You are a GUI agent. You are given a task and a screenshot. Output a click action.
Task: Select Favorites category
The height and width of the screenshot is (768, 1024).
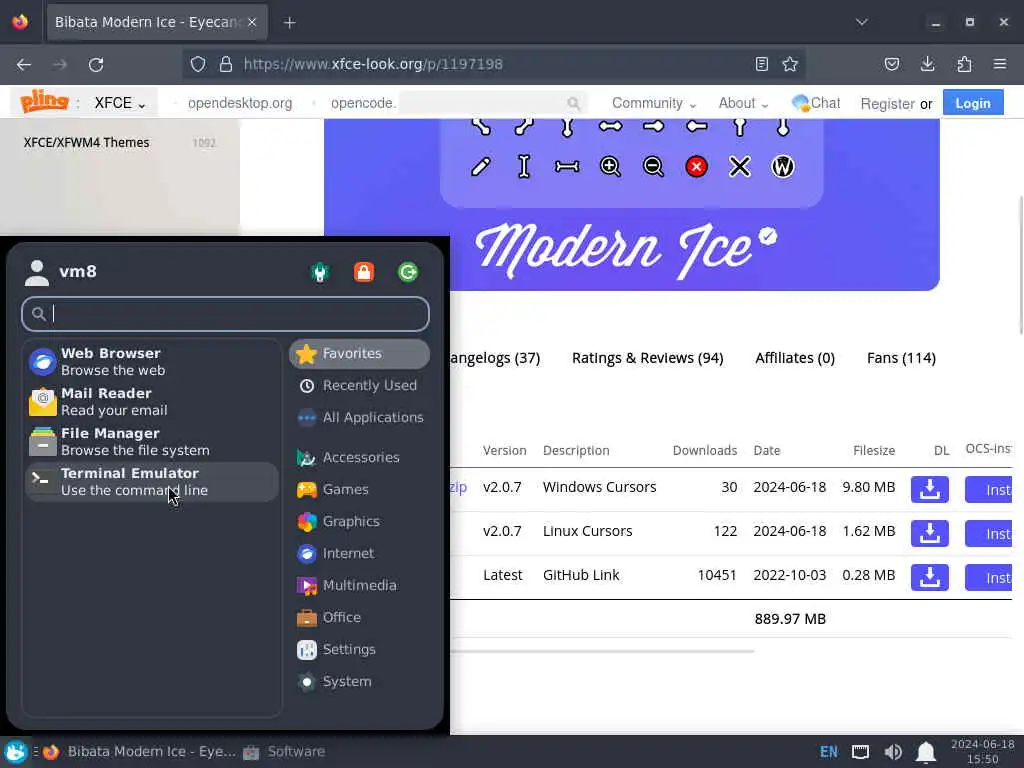[359, 353]
